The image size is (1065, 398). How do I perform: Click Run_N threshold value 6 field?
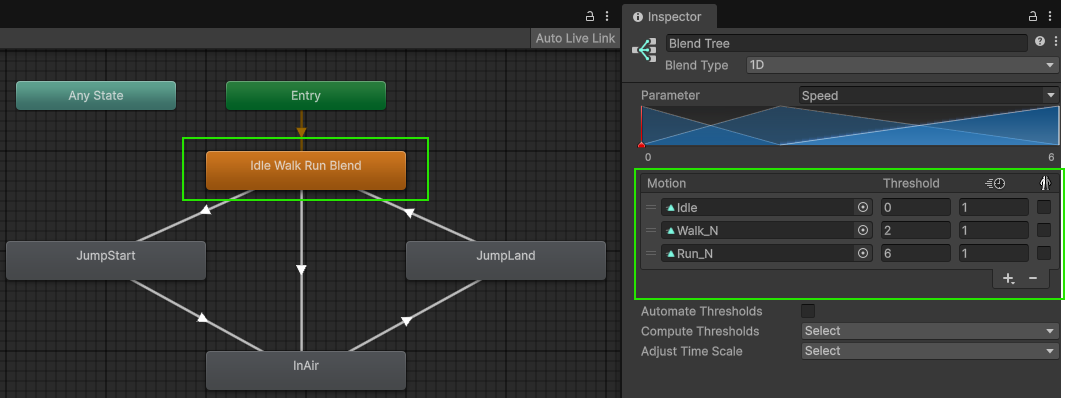coord(916,253)
